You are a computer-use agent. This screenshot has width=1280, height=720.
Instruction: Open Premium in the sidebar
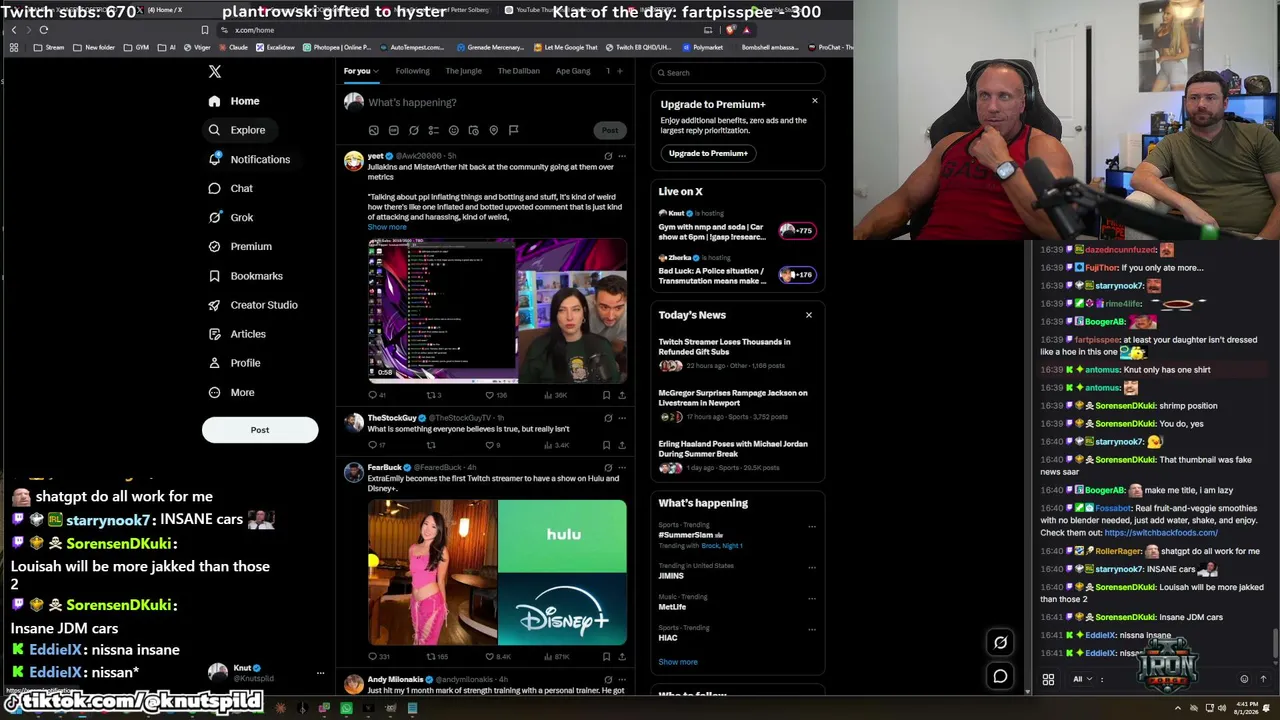point(239,246)
